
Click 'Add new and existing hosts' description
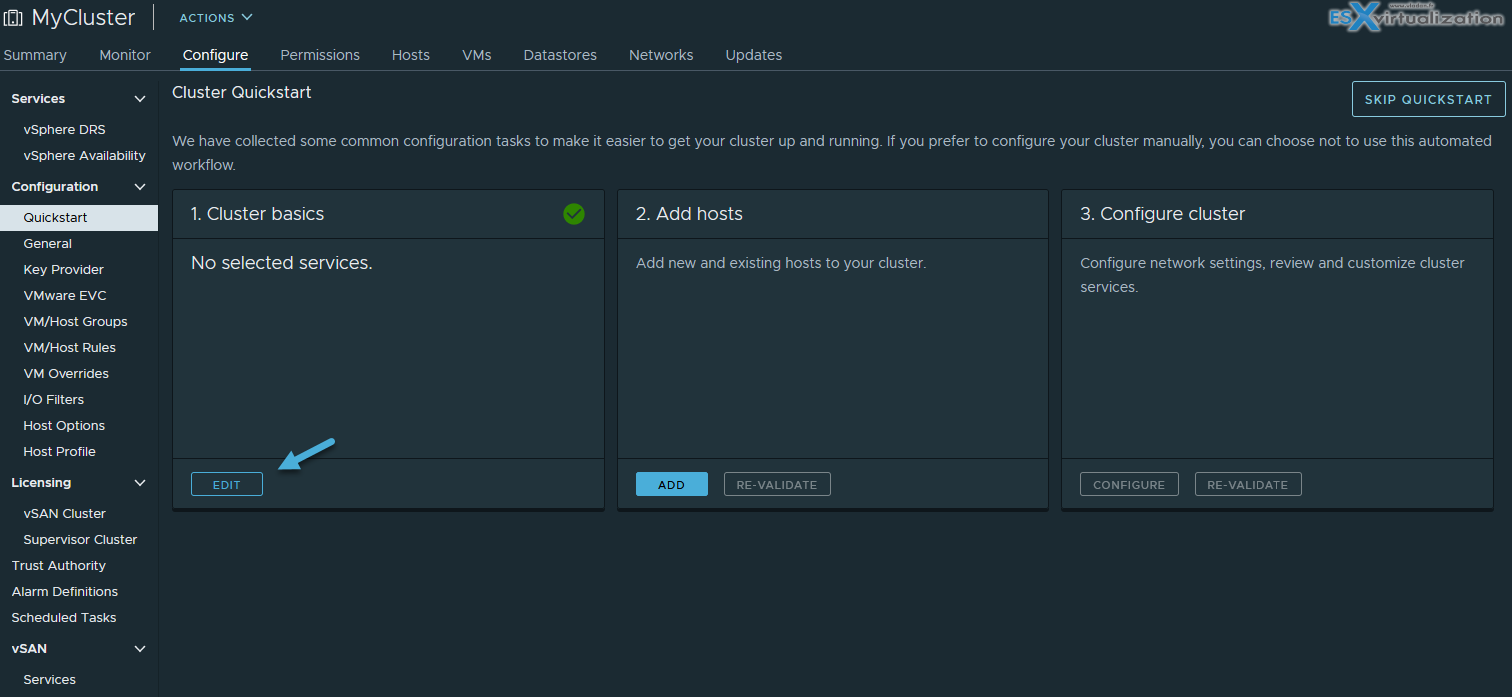[x=781, y=263]
